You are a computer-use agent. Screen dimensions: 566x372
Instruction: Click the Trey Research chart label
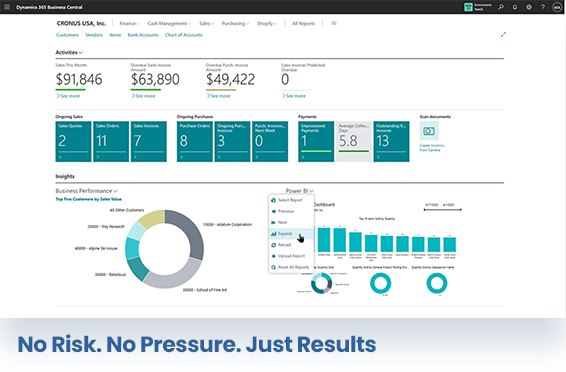(106, 227)
